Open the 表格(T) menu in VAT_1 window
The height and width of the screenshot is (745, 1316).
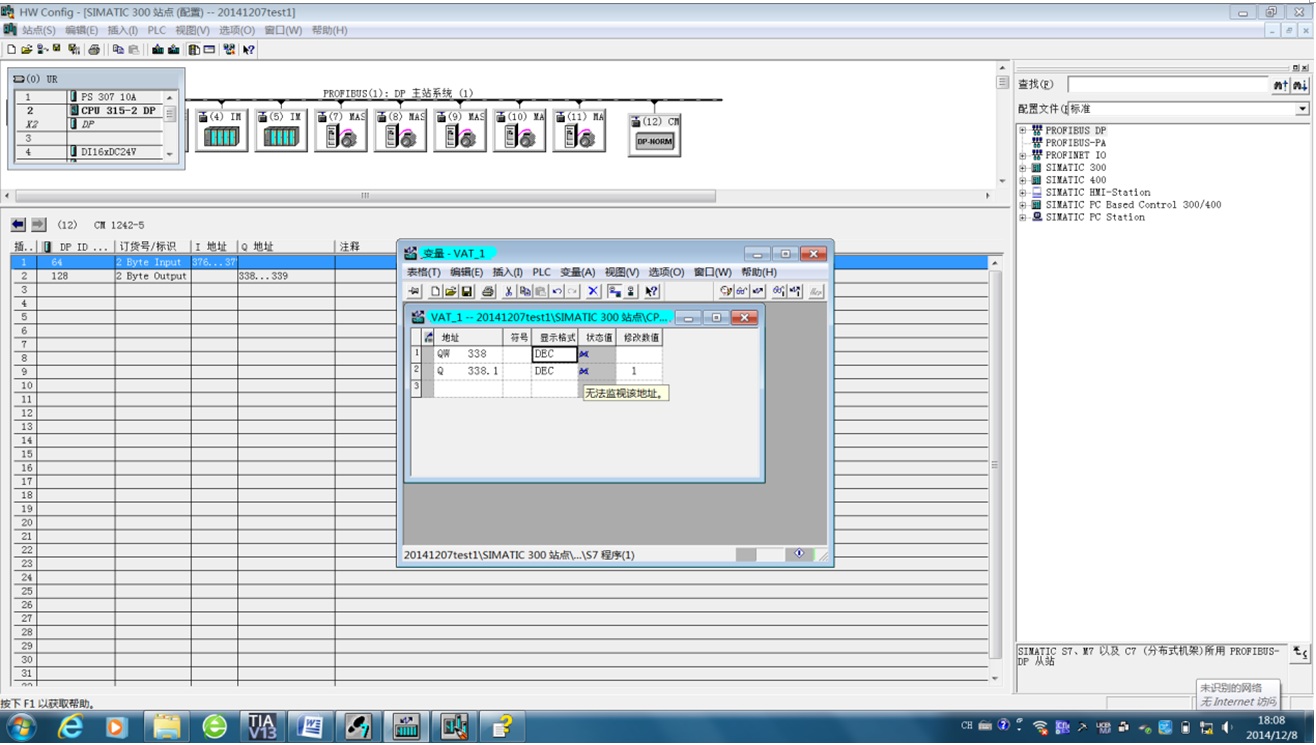(424, 272)
